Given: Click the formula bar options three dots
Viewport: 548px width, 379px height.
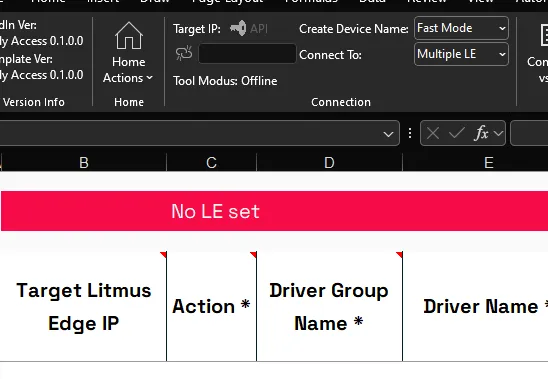Looking at the screenshot, I should coord(410,133).
